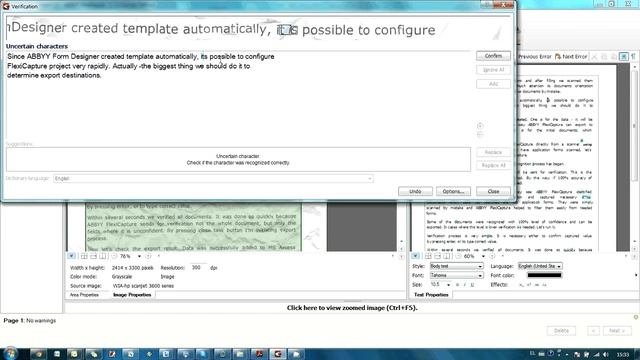Image resolution: width=640 pixels, height=360 pixels.
Task: Open the Windows Start orb
Action: pyautogui.click(x=10, y=353)
